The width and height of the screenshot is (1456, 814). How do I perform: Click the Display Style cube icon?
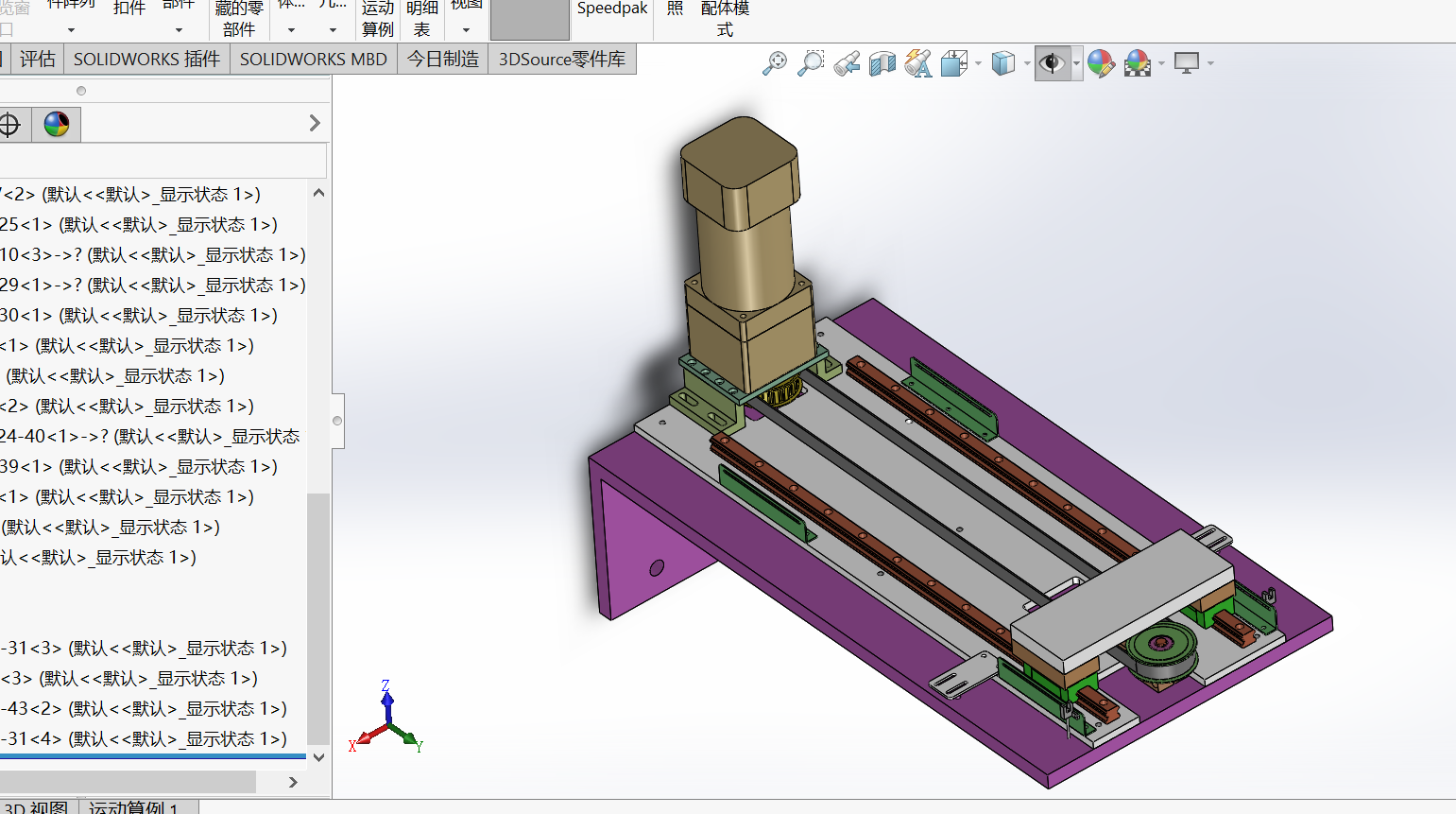point(1003,63)
